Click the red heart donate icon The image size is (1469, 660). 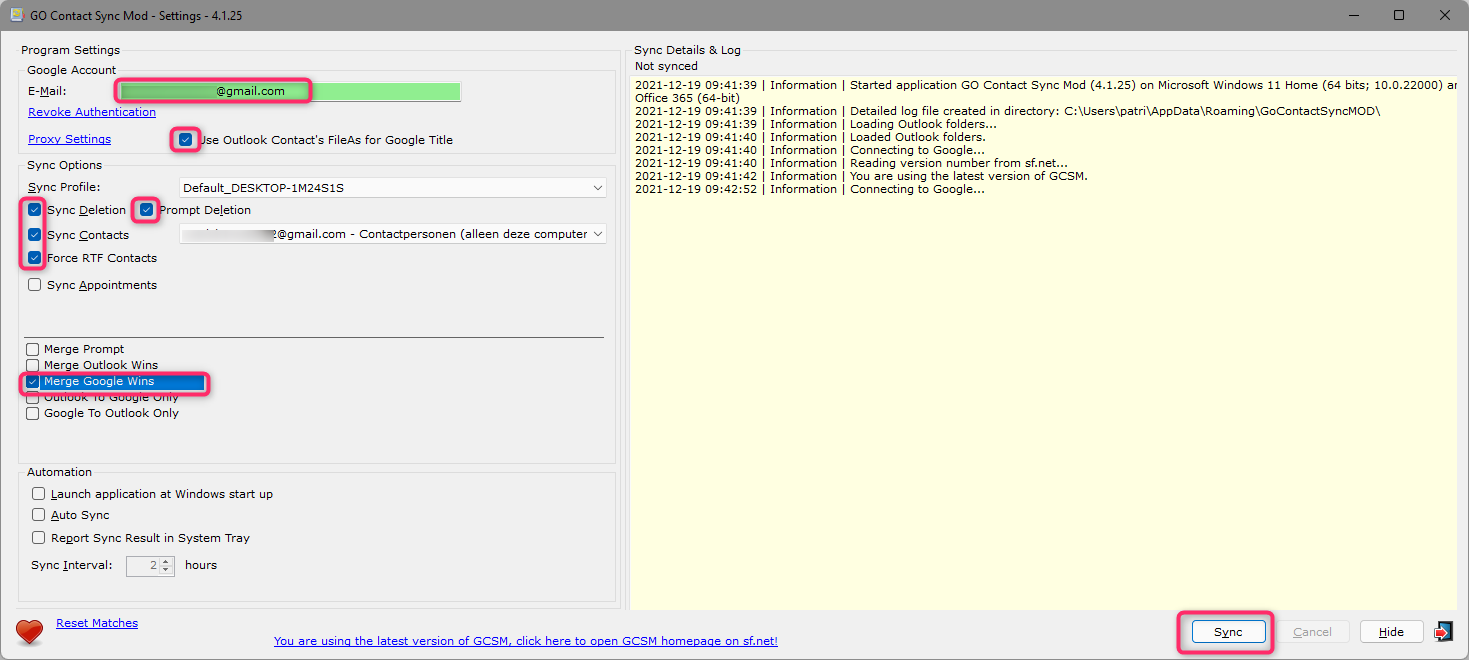31,632
